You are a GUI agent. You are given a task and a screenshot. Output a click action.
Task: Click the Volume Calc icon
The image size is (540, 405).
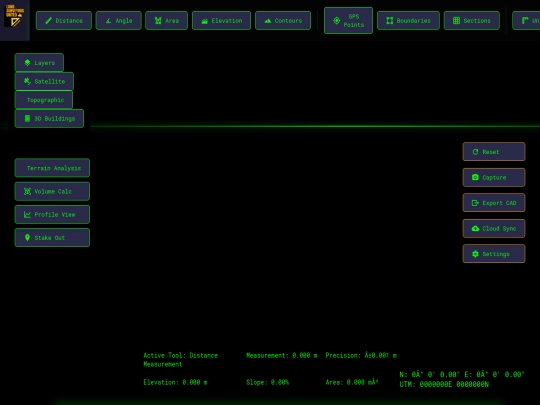(27, 191)
